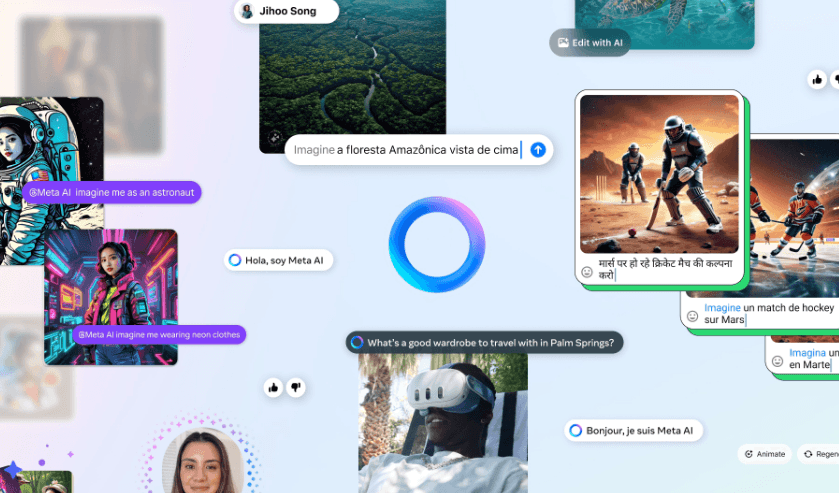Click 'Bonjour, je suis Meta AI' text
This screenshot has width=839, height=493.
click(639, 431)
